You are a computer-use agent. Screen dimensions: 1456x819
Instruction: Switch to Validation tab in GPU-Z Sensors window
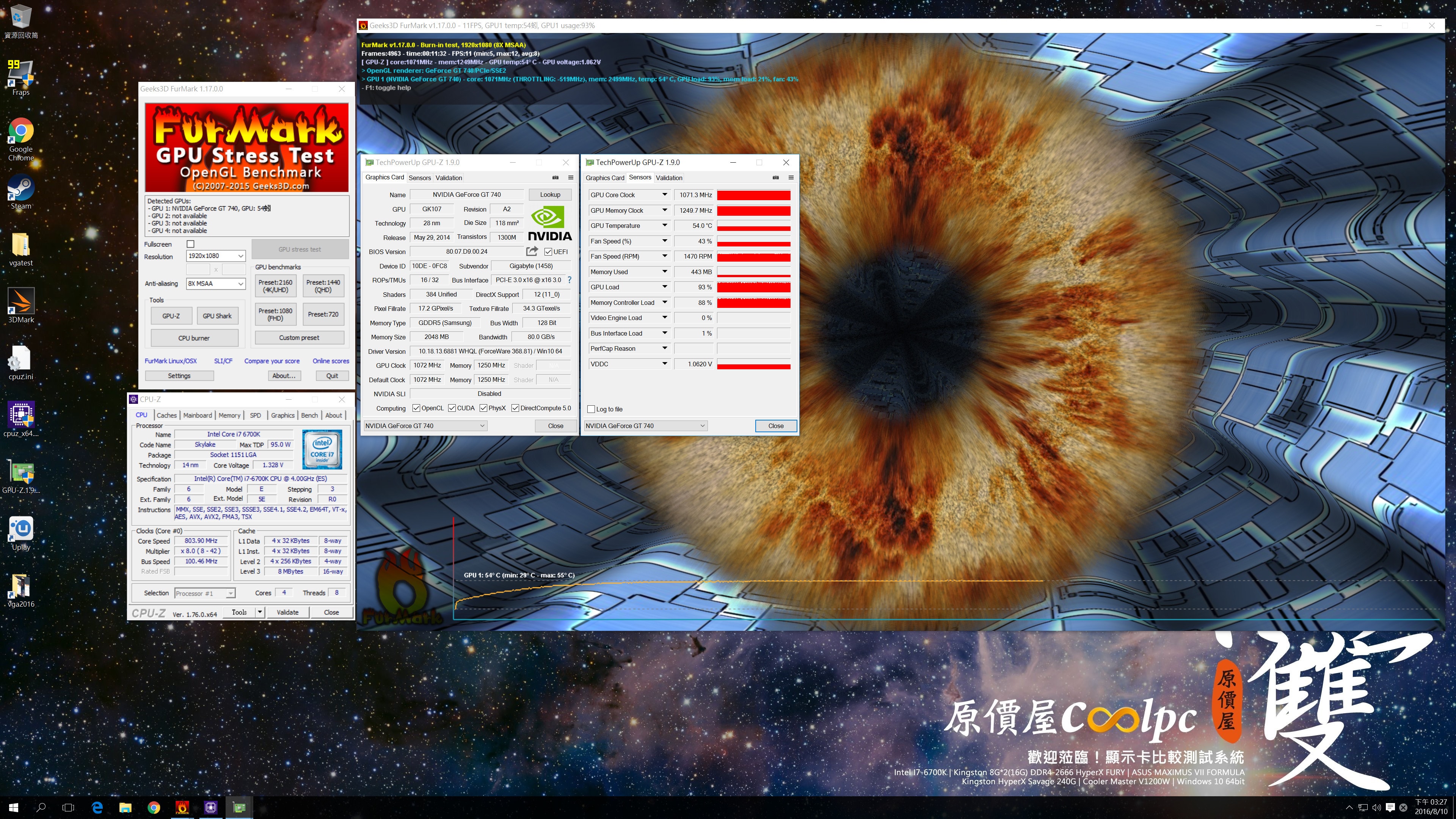point(669,177)
